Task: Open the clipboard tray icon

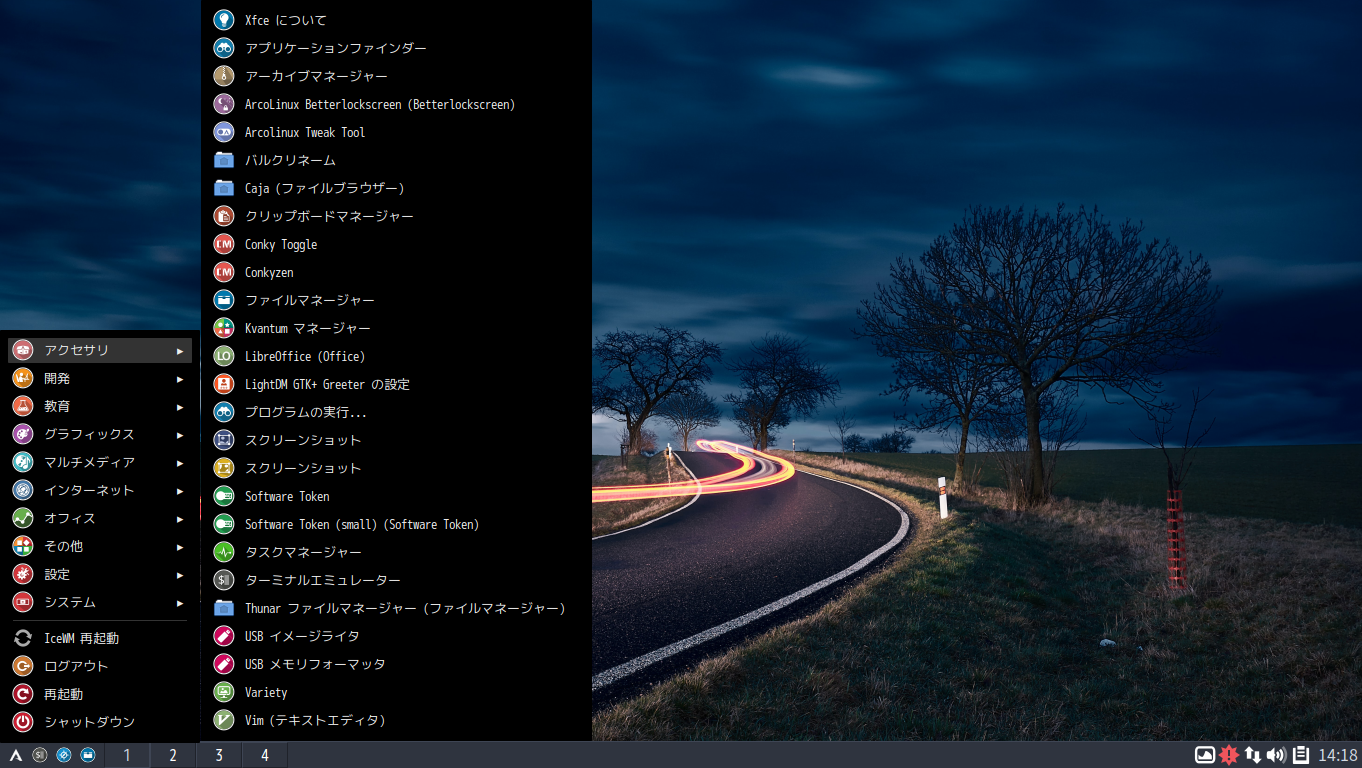Action: tap(1301, 755)
